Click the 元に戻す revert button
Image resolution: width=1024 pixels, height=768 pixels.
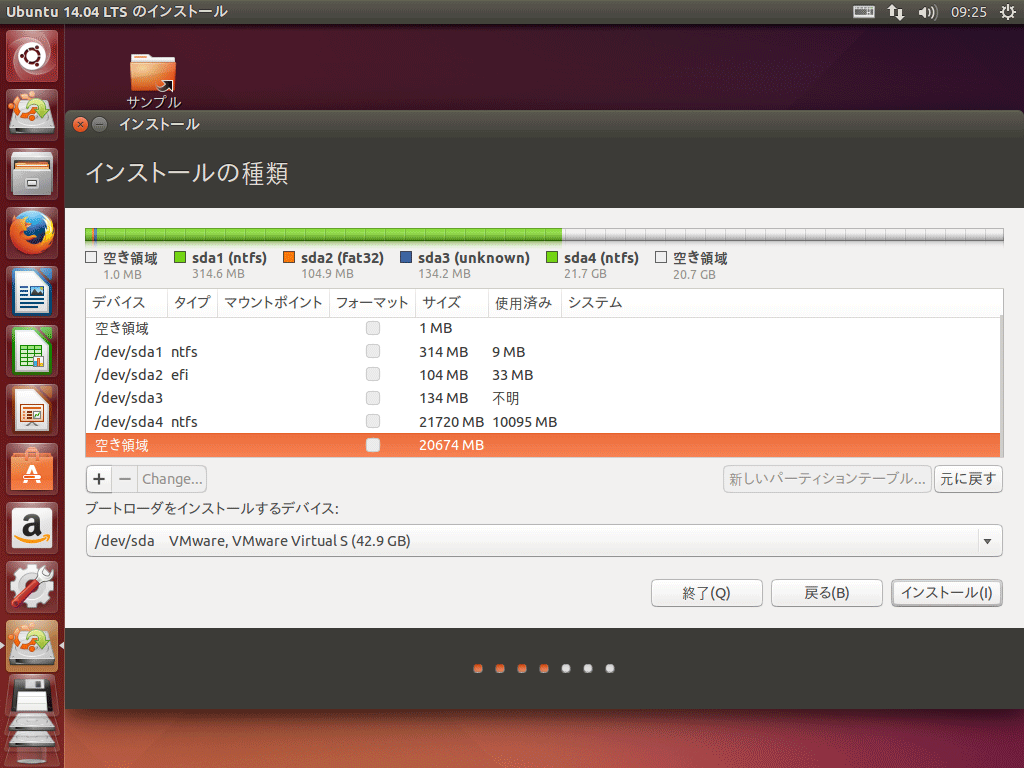point(968,479)
